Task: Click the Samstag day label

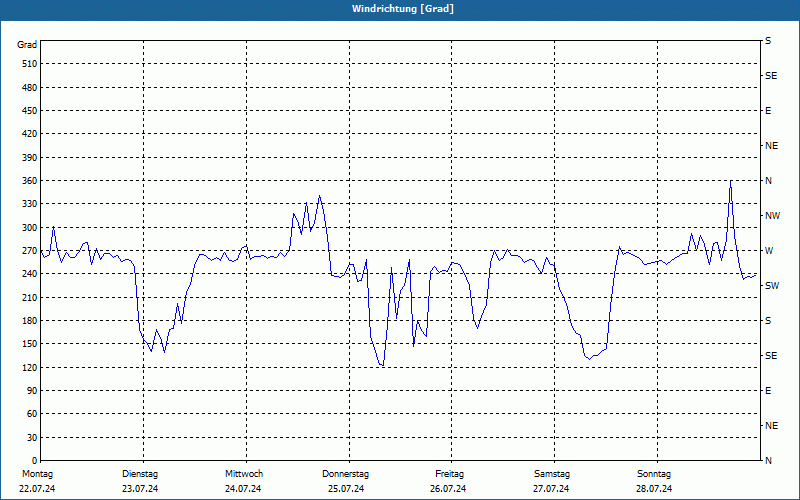Action: click(x=552, y=474)
